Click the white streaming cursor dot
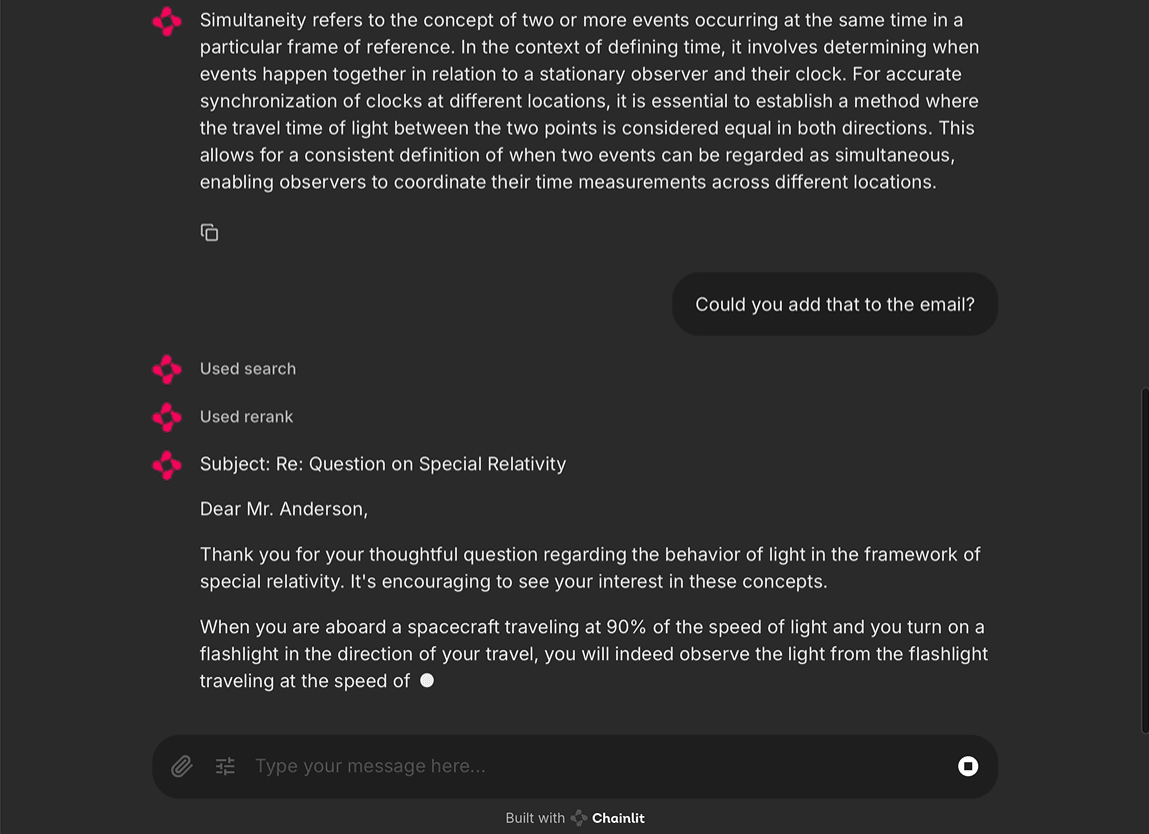The image size is (1149, 834). [x=427, y=680]
